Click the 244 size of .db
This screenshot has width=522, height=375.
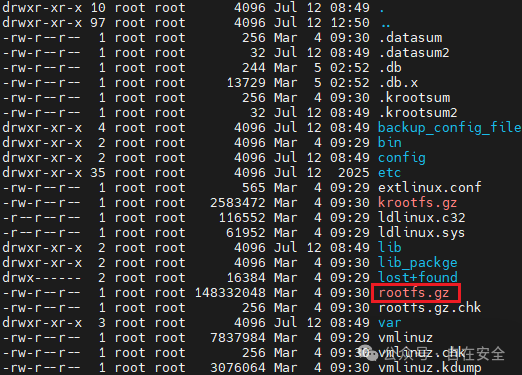(254, 68)
